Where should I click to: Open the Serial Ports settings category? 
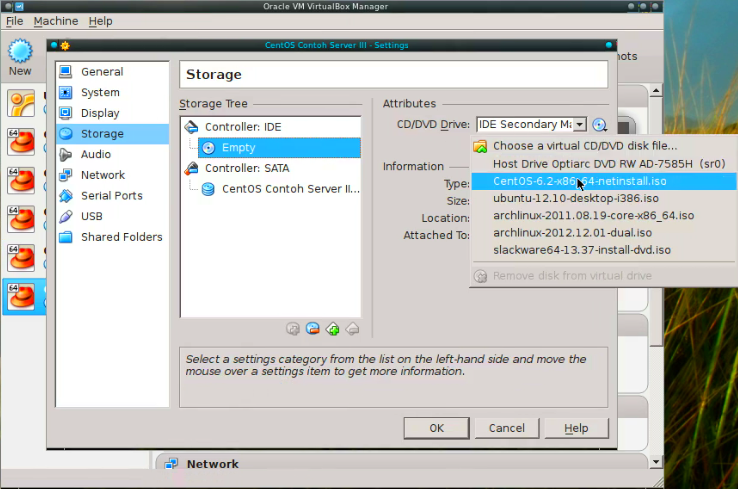(x=112, y=196)
